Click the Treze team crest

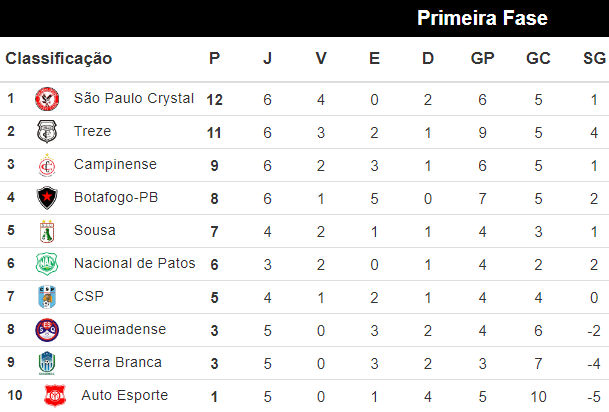point(46,131)
